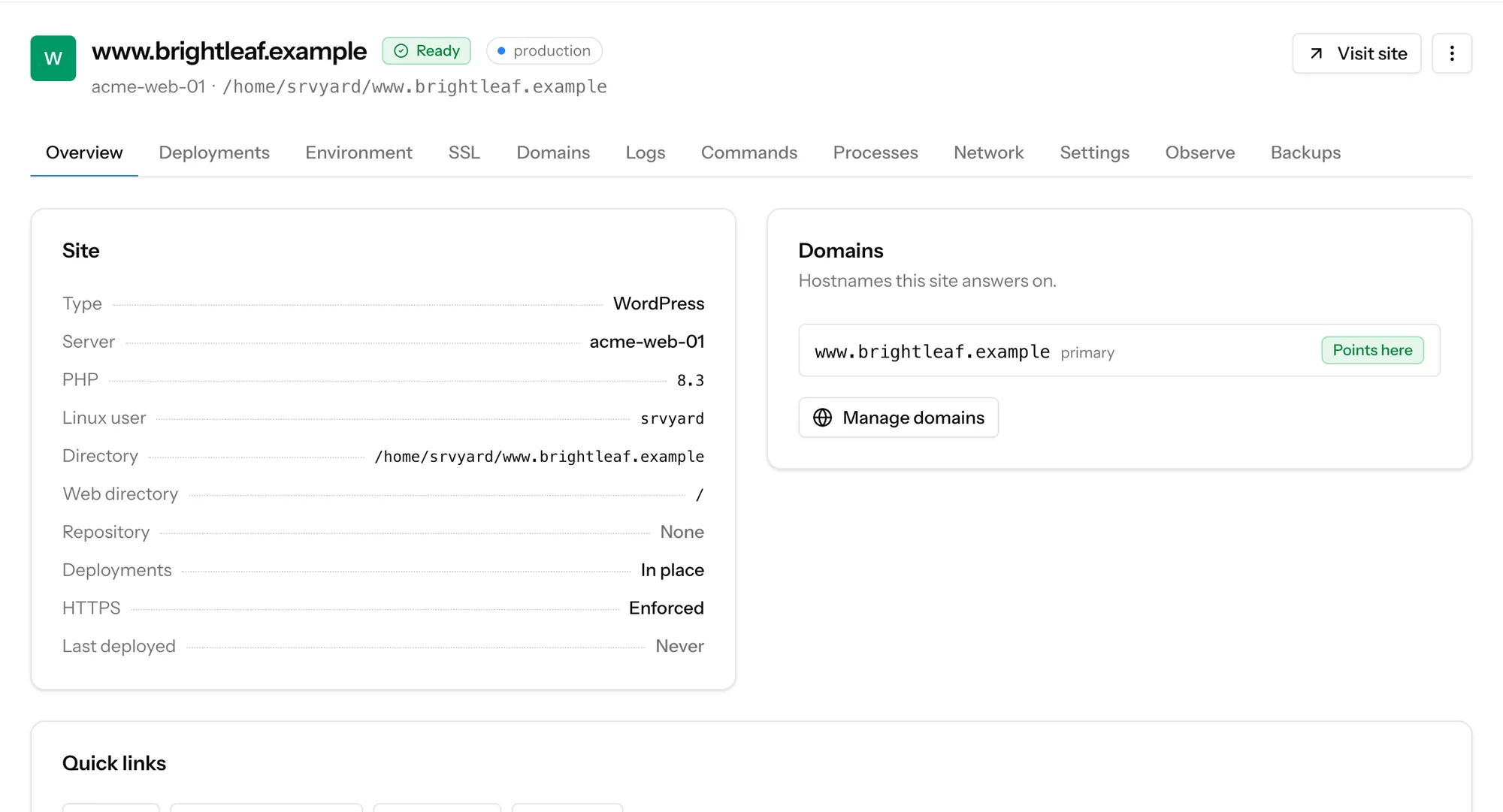The width and height of the screenshot is (1503, 812).
Task: Switch to the Deployments tab
Action: [x=214, y=152]
